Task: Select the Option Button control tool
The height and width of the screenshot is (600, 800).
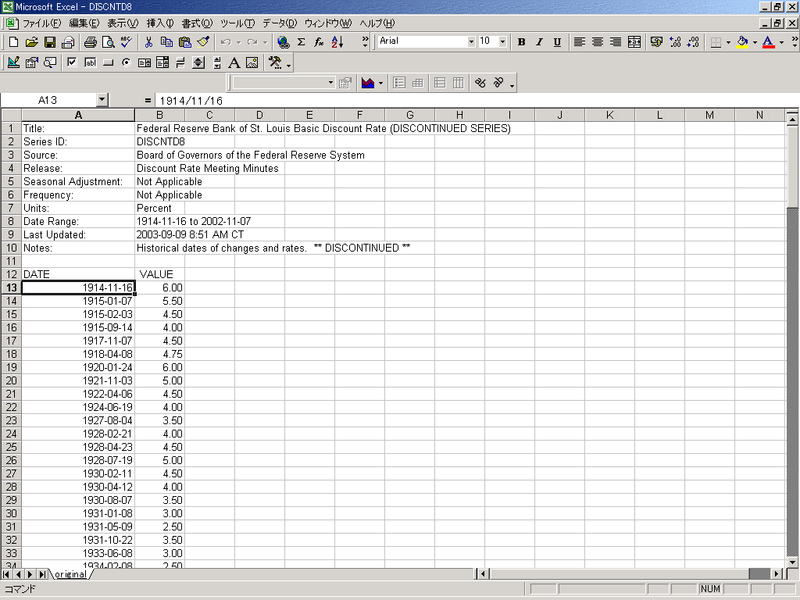Action: coord(126,63)
